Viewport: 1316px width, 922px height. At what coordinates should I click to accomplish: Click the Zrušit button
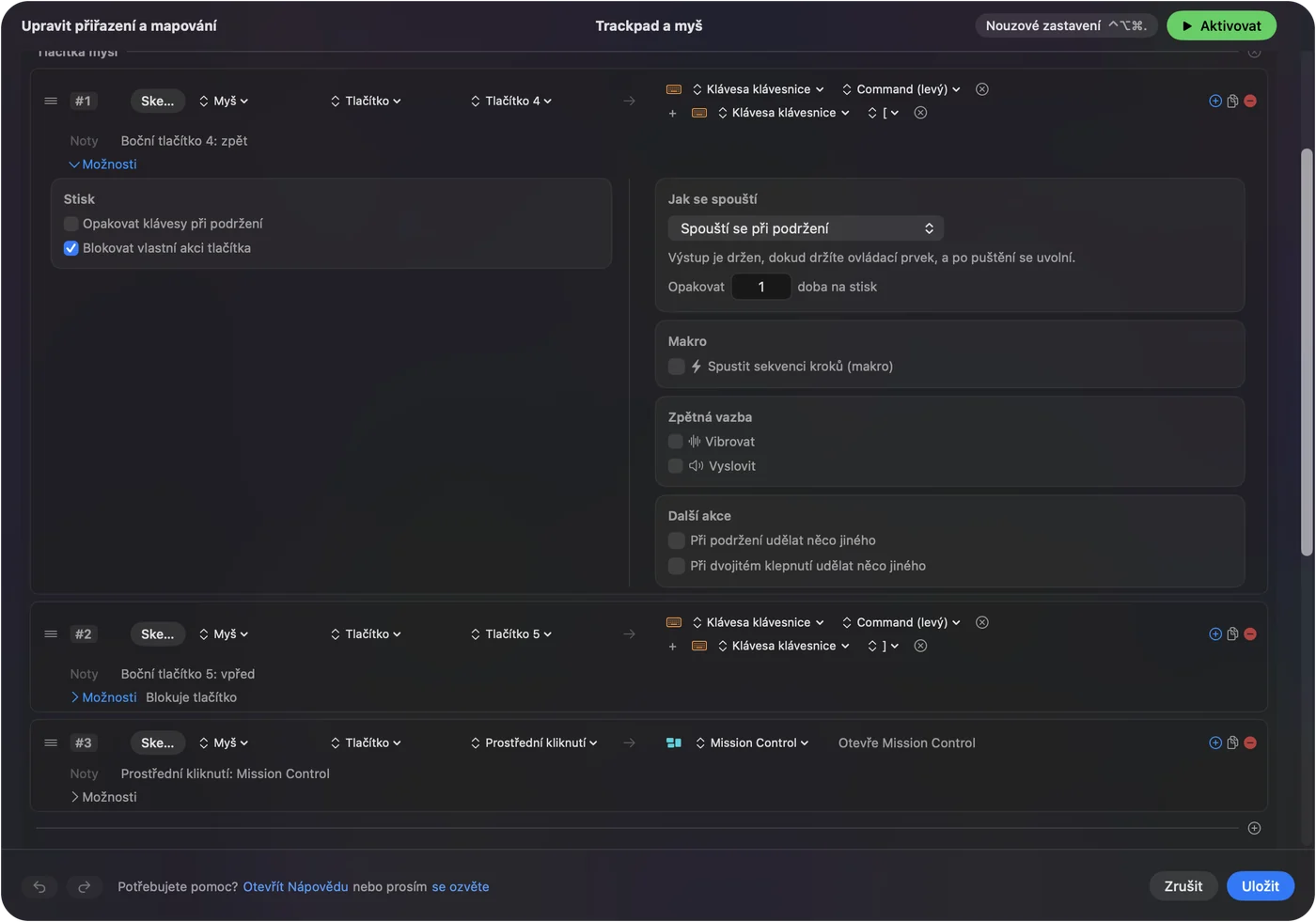click(x=1183, y=886)
